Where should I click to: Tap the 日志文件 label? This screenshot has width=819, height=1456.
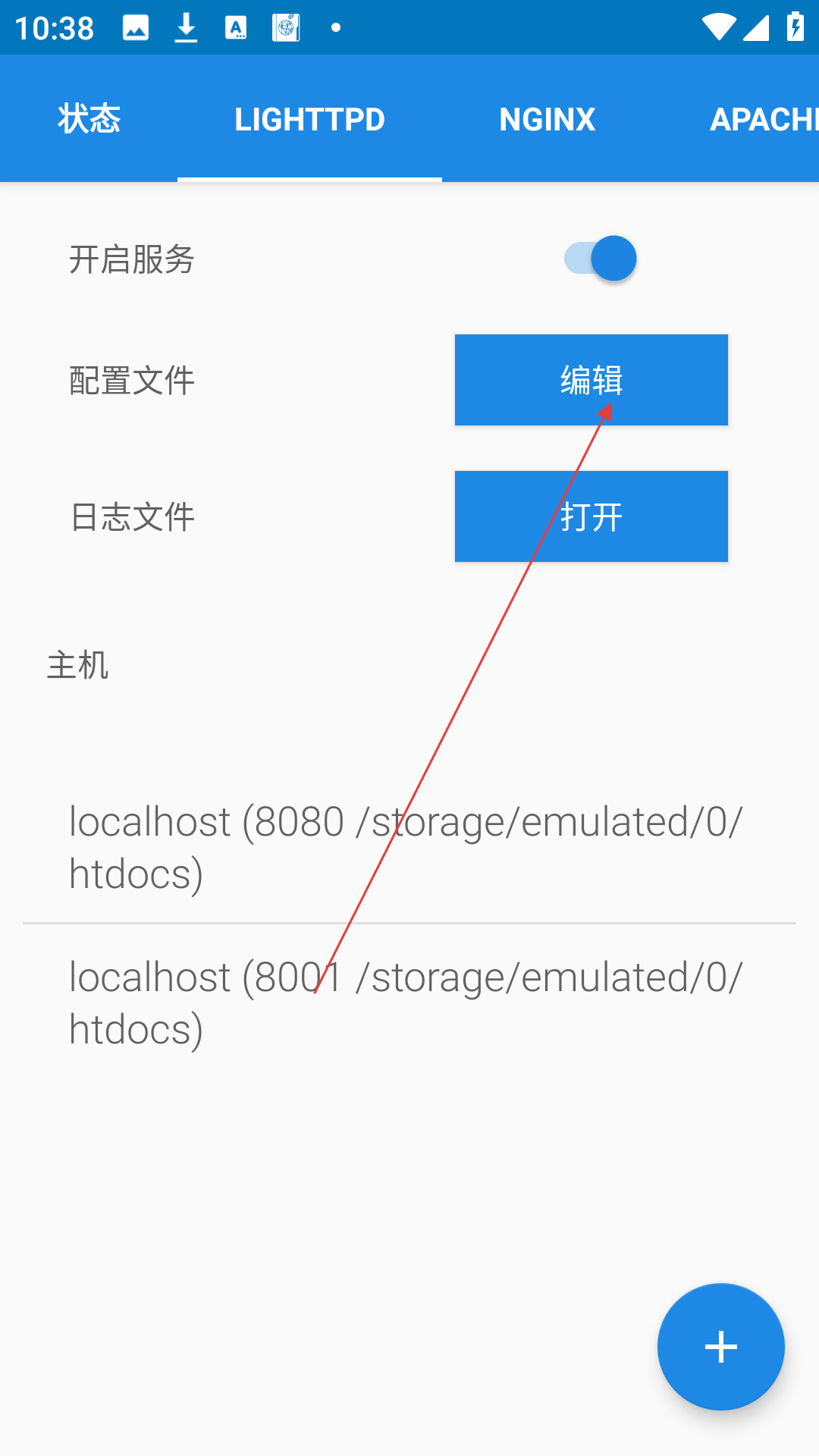132,517
